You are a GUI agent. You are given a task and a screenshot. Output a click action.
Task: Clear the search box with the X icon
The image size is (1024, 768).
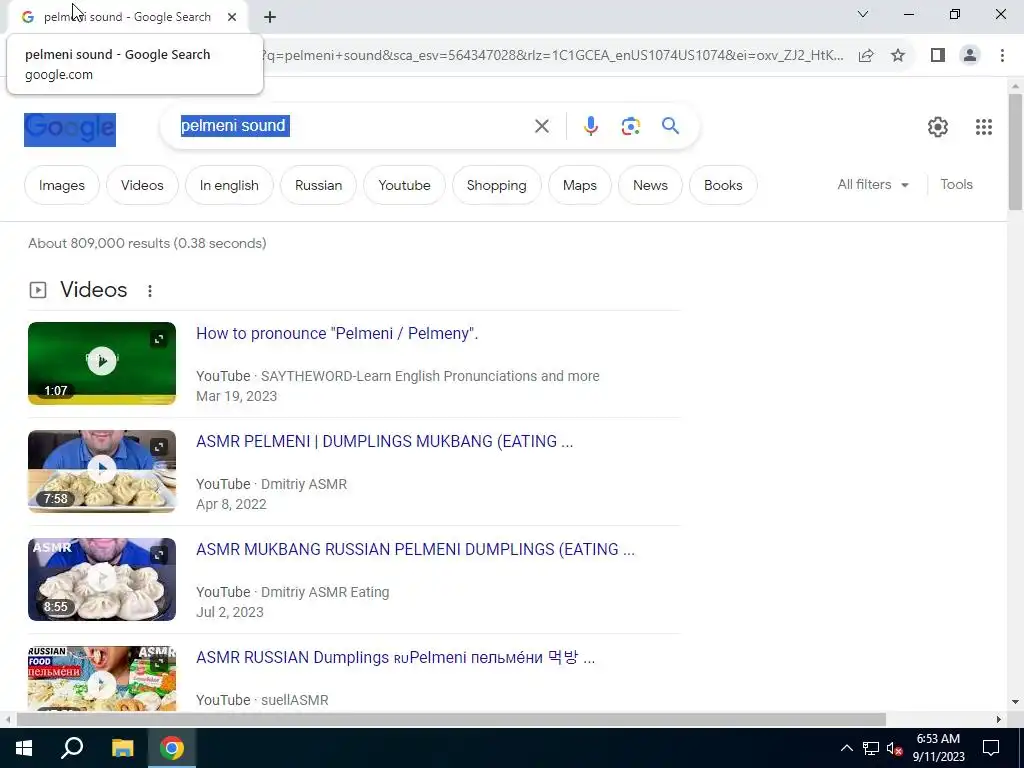point(541,126)
